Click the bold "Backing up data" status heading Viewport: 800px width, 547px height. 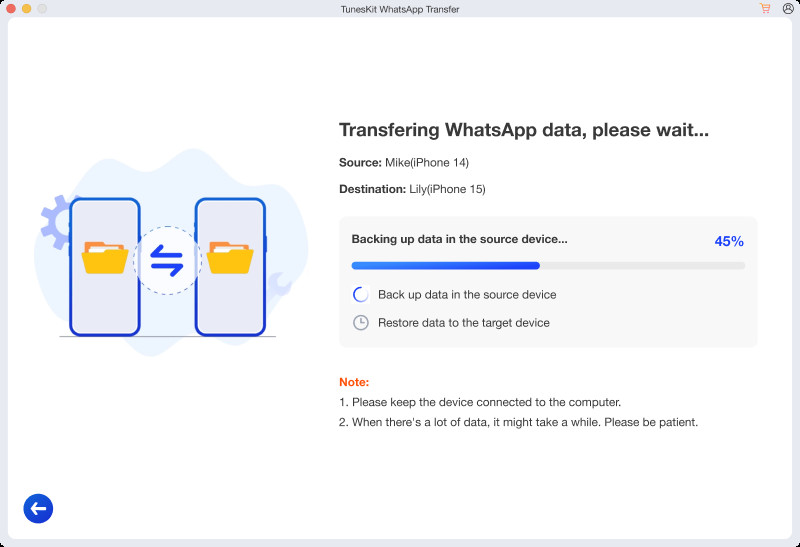459,240
